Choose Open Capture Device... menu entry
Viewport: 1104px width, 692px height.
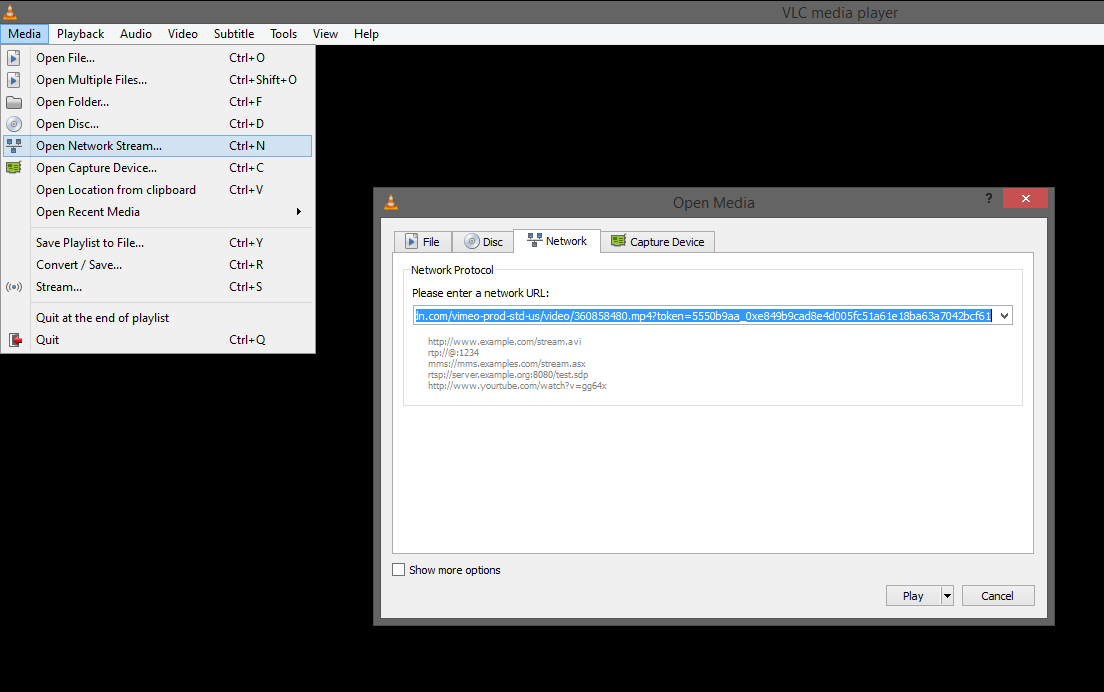pos(158,168)
